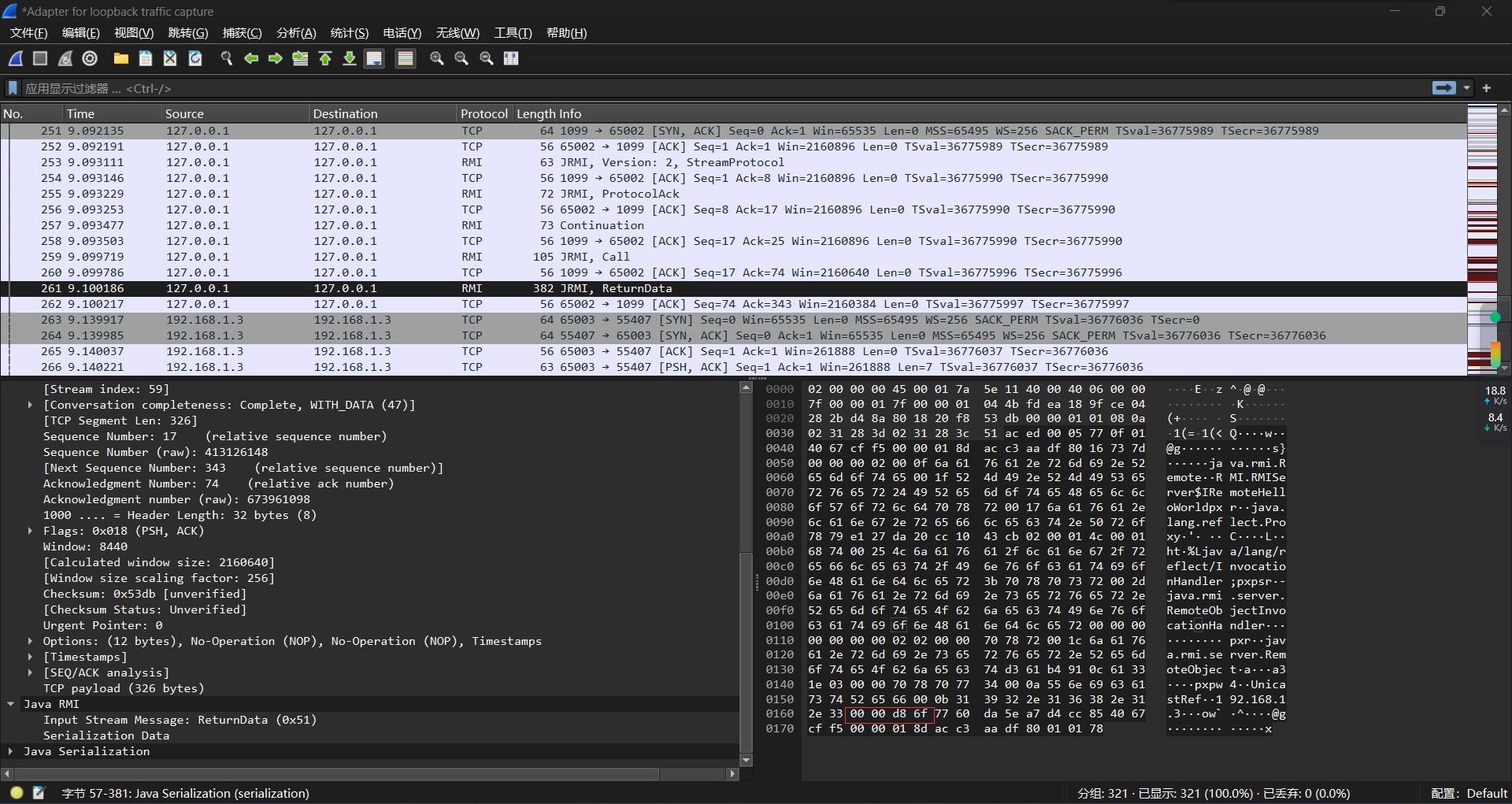Viewport: 1512px width, 804px height.
Task: Jump to the last packet
Action: tap(350, 58)
